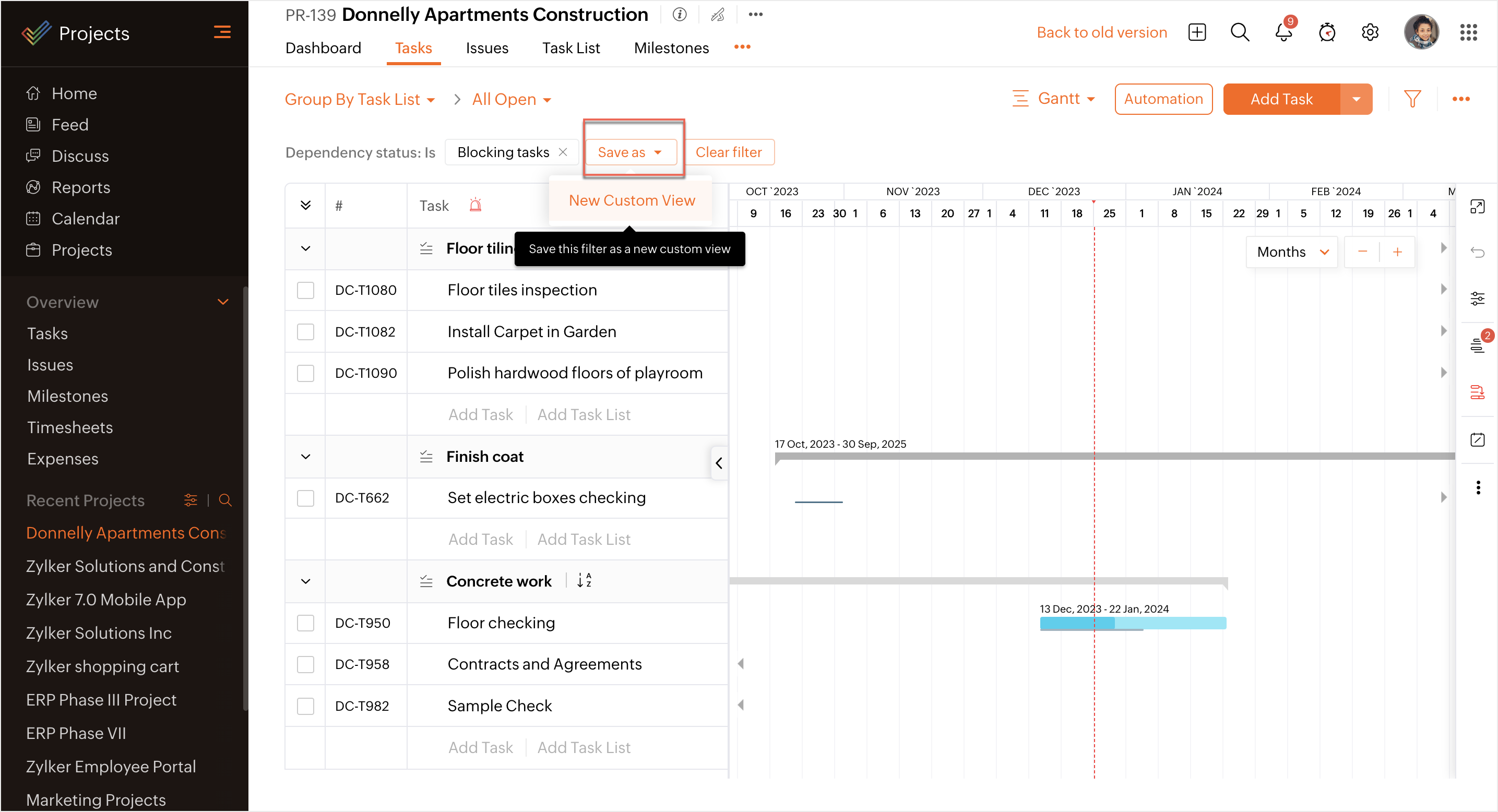Click the Gantt undo arrow icon

[x=1477, y=252]
